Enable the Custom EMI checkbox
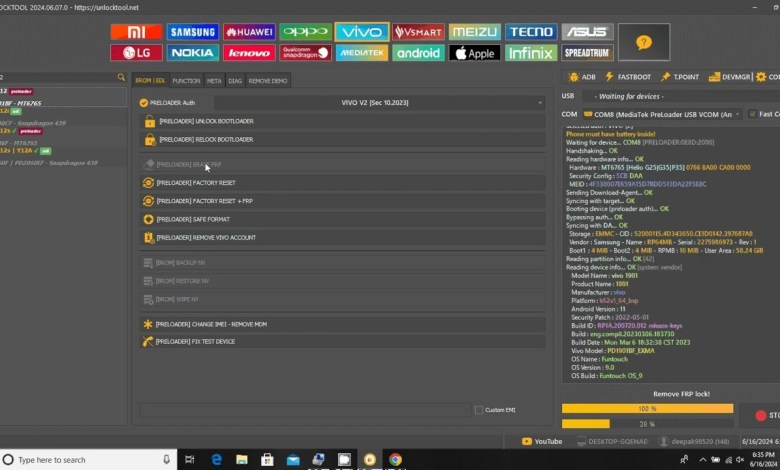The image size is (780, 470). pyautogui.click(x=479, y=410)
